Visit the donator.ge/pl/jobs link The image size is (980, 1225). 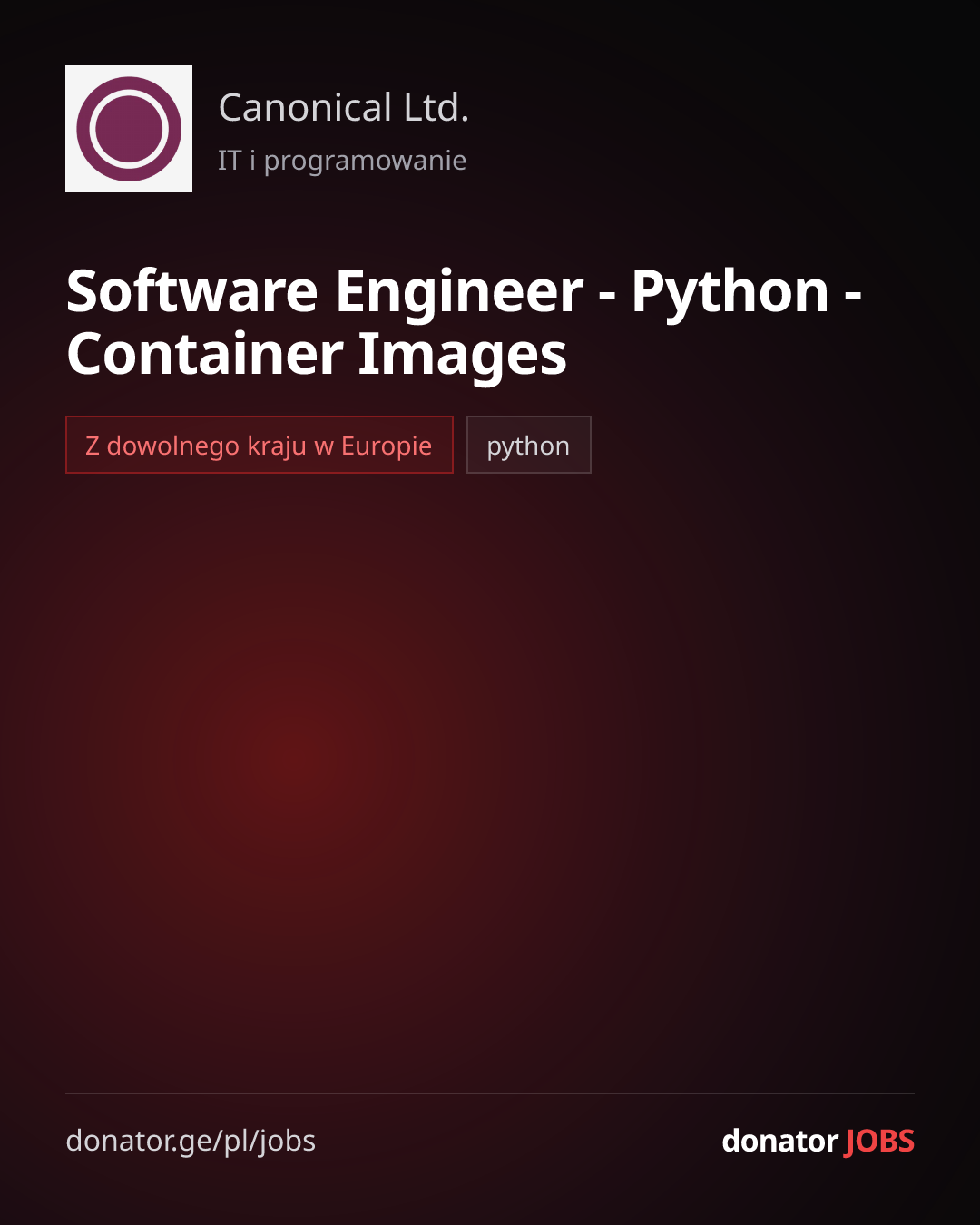[x=191, y=1141]
